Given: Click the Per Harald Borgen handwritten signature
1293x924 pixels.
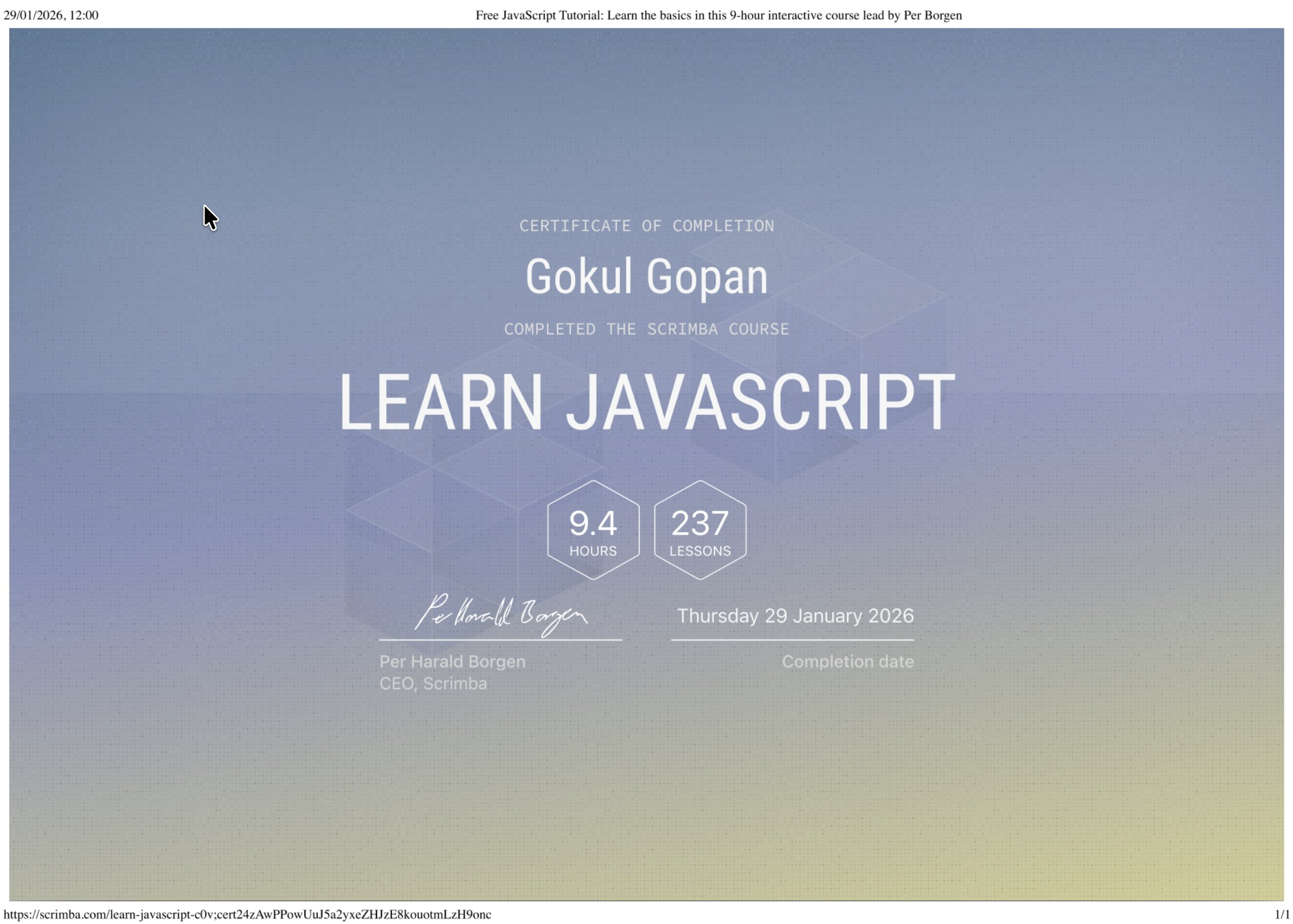Looking at the screenshot, I should click(x=501, y=615).
